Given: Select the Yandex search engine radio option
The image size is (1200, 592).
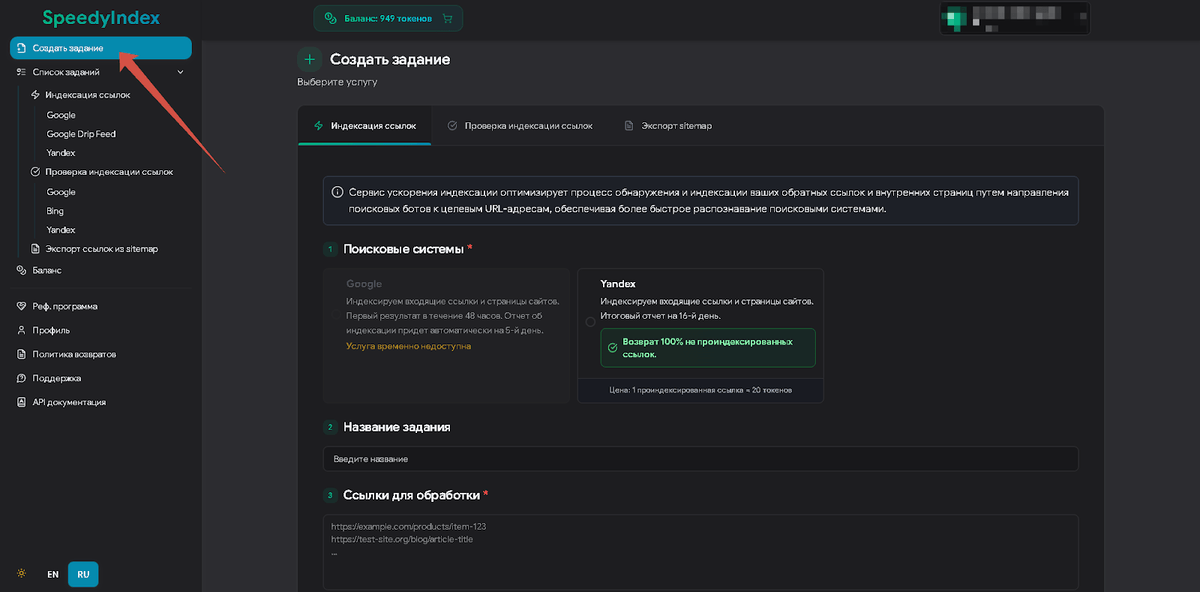Looking at the screenshot, I should coord(590,322).
